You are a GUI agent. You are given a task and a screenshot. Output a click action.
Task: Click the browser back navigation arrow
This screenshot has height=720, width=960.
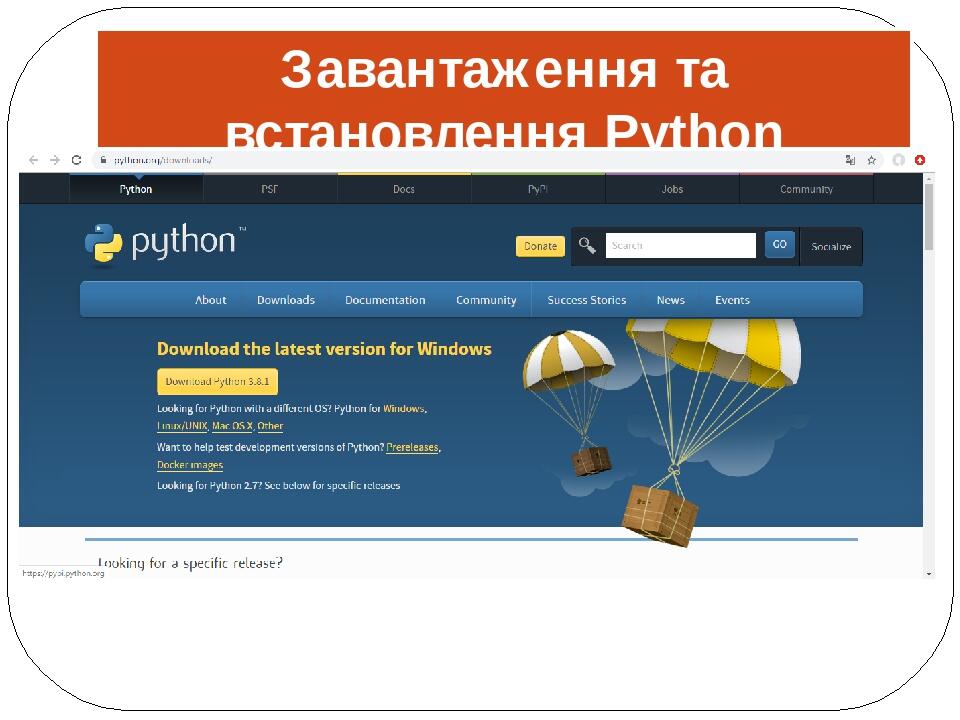tap(33, 159)
